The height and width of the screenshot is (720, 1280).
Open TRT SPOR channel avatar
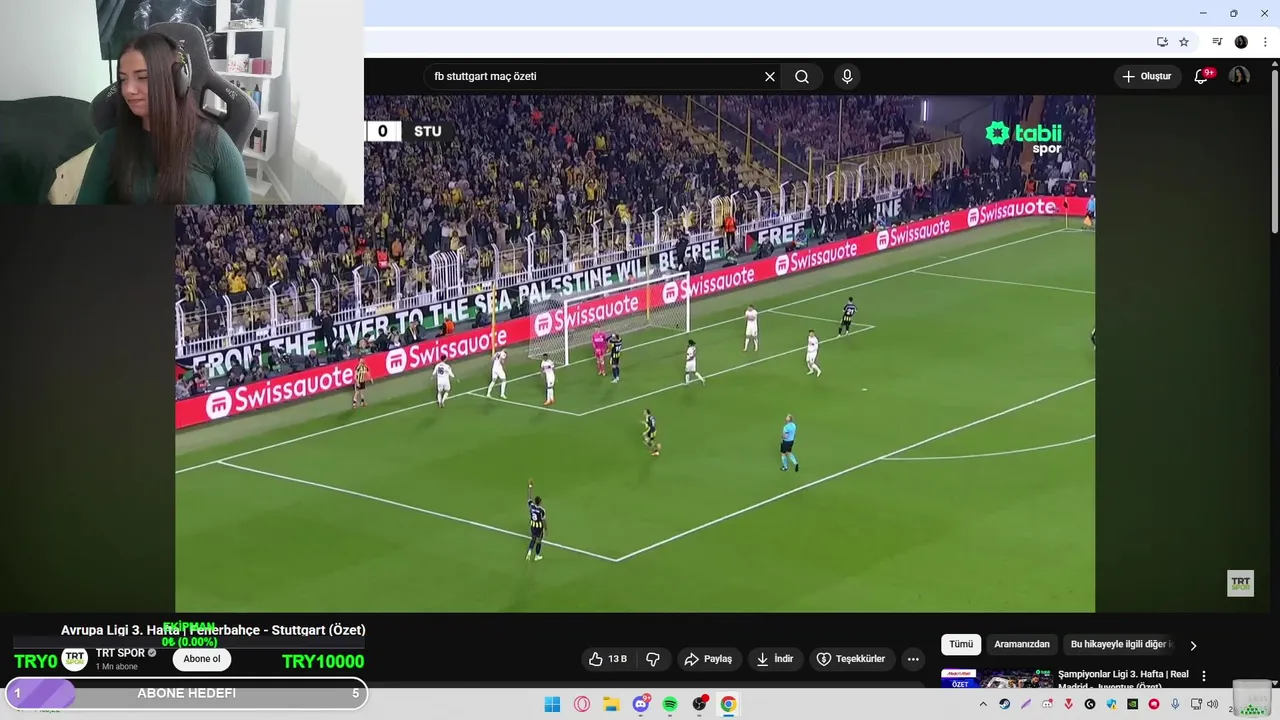[x=75, y=659]
